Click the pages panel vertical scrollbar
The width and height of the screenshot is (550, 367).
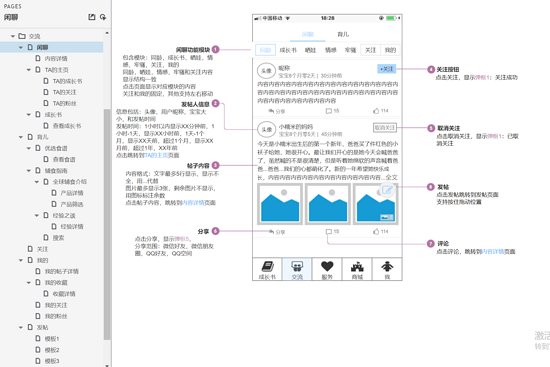click(107, 224)
